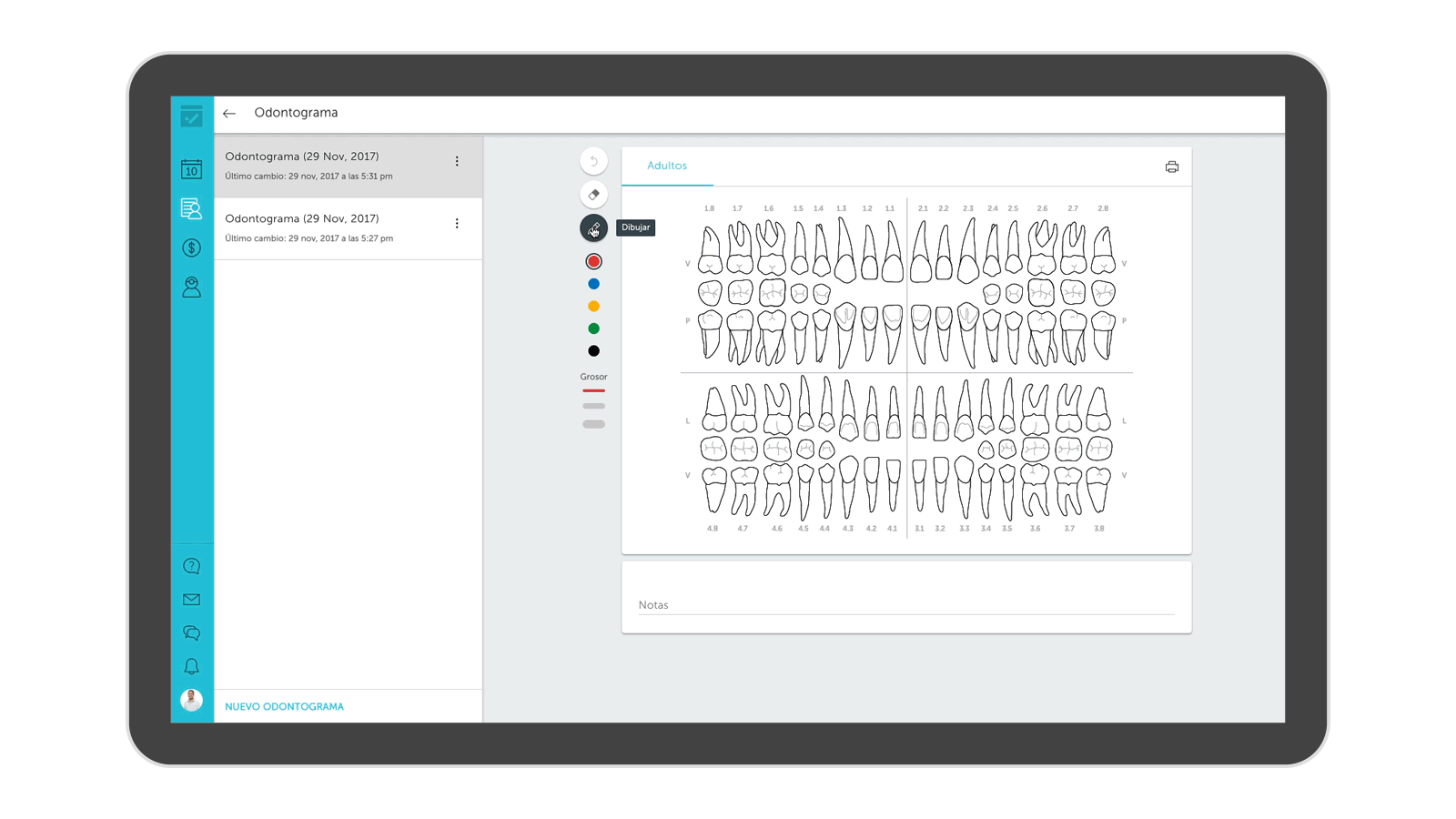Open the calendar icon in the sidebar
The image size is (1456, 819).
[191, 169]
